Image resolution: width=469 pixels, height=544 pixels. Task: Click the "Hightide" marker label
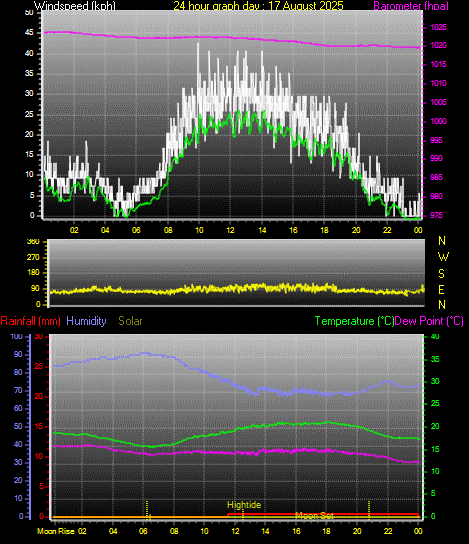coord(244,505)
